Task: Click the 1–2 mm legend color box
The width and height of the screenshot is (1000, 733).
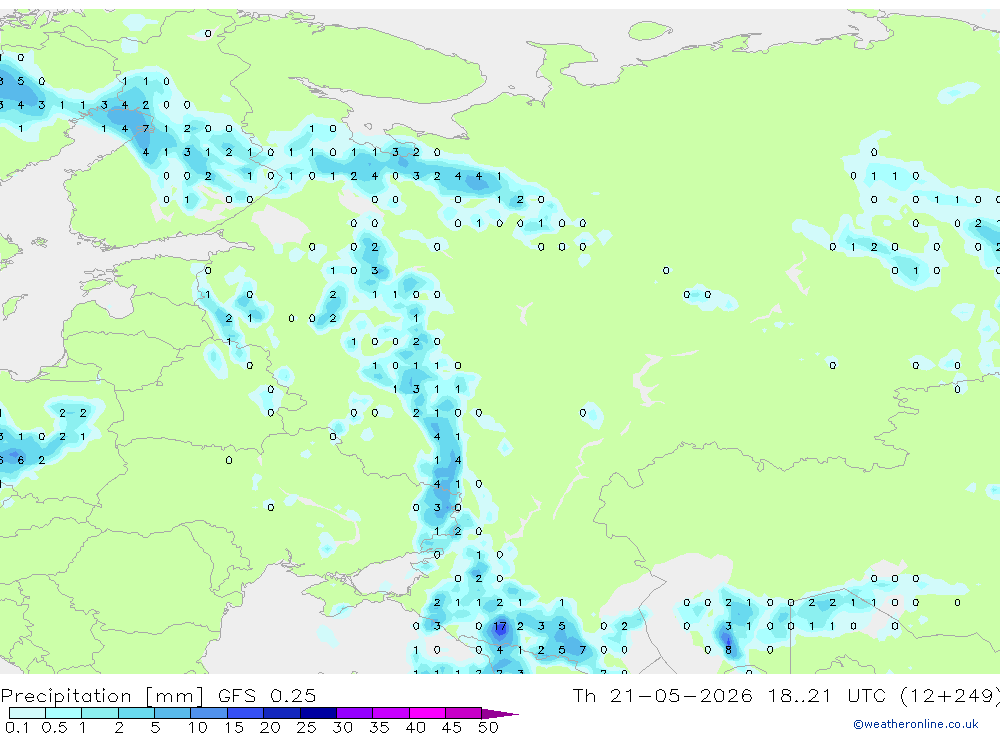Action: click(x=100, y=713)
